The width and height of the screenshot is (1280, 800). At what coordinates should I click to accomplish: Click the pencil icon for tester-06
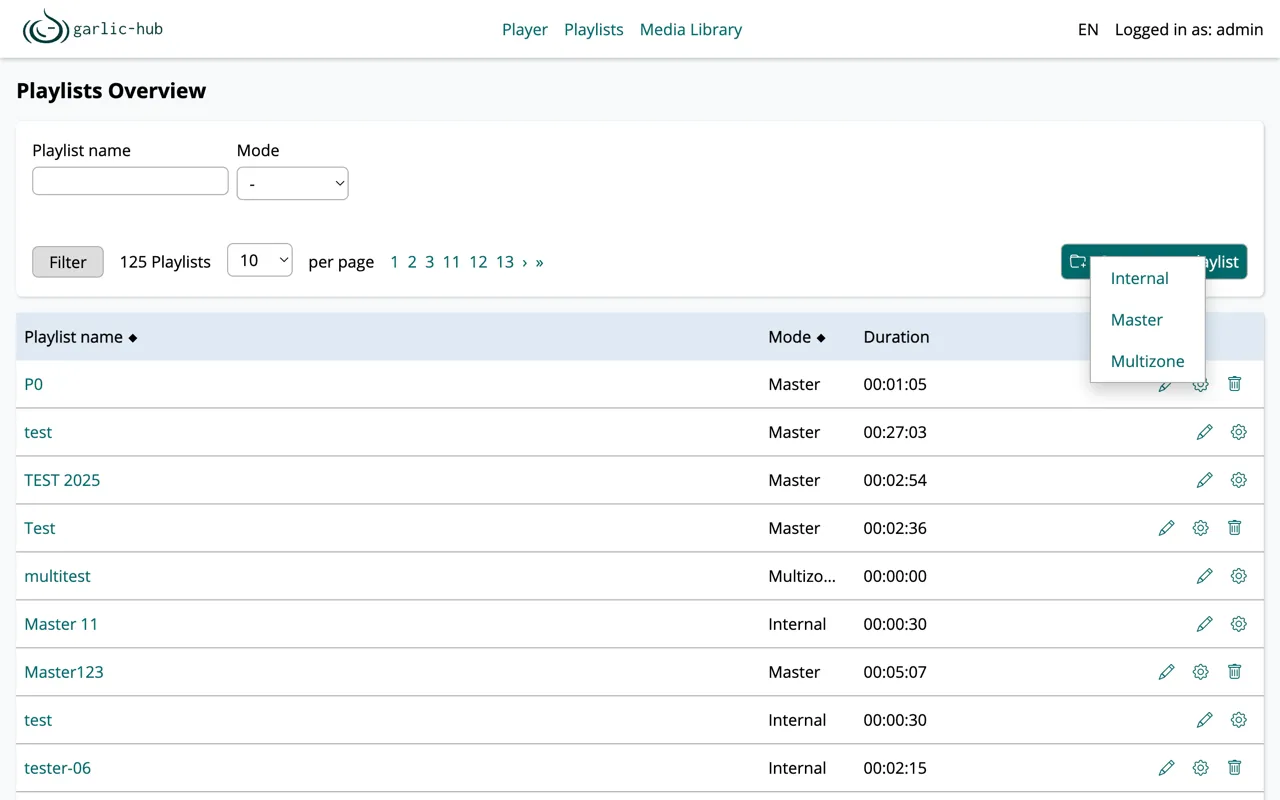[x=1166, y=768]
